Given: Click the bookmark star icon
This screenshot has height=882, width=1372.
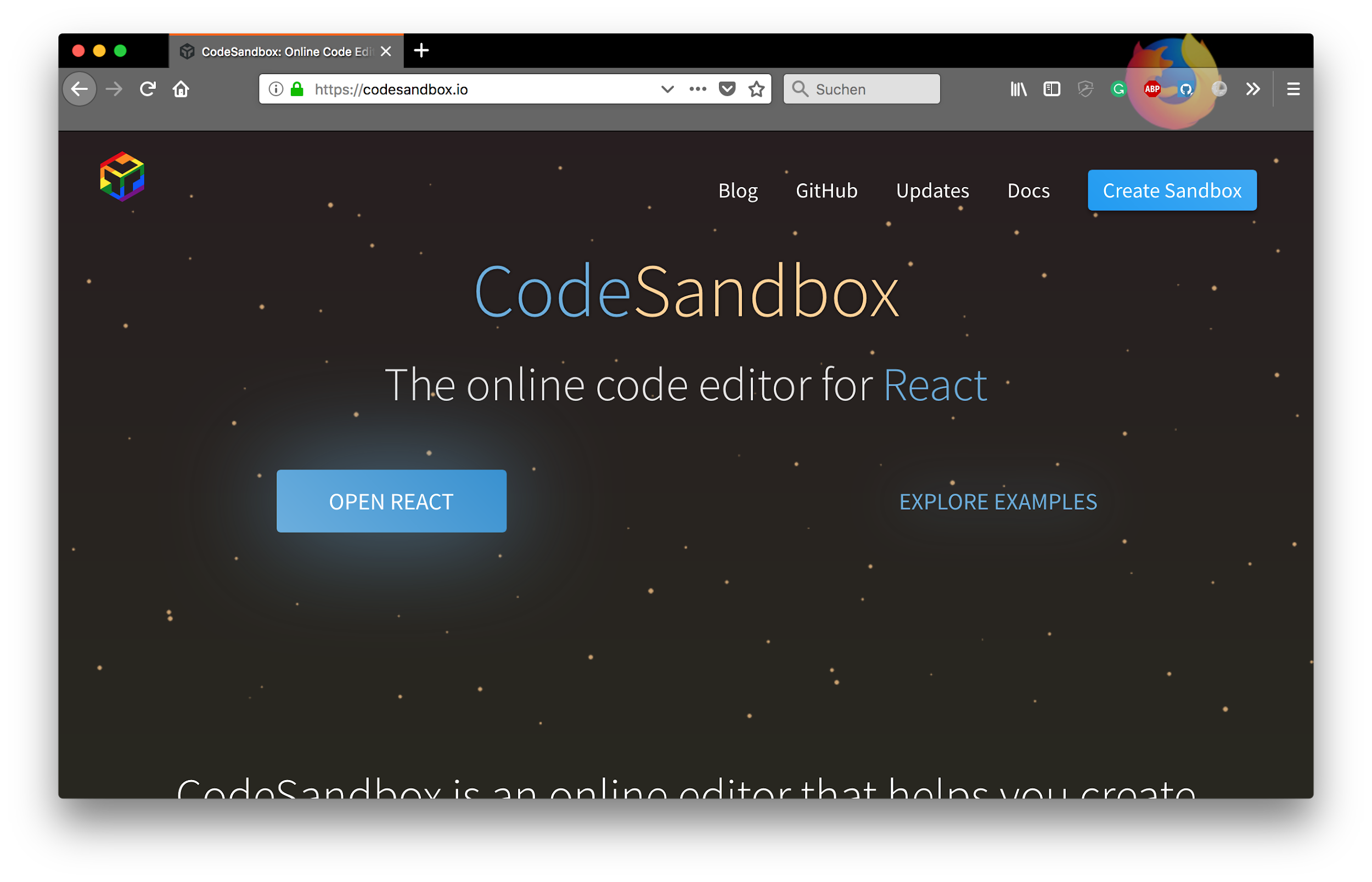Looking at the screenshot, I should coord(757,89).
